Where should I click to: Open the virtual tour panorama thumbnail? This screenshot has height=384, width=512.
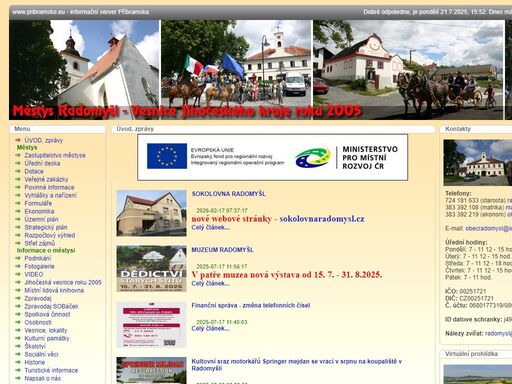478,374
